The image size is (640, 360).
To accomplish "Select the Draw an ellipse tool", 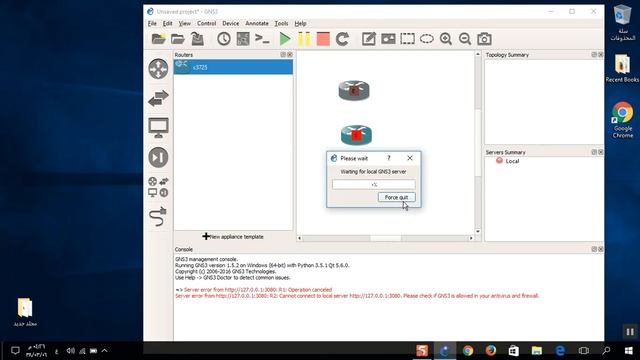I will click(427, 39).
